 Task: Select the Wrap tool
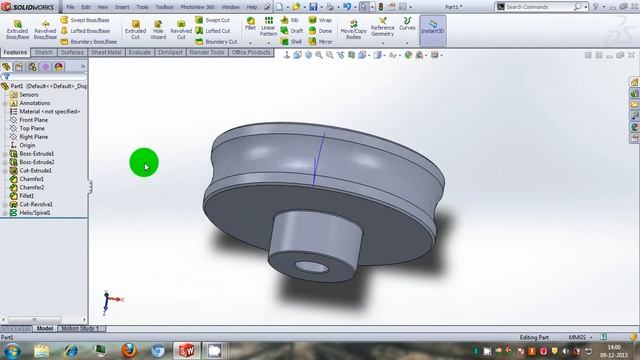click(x=320, y=20)
